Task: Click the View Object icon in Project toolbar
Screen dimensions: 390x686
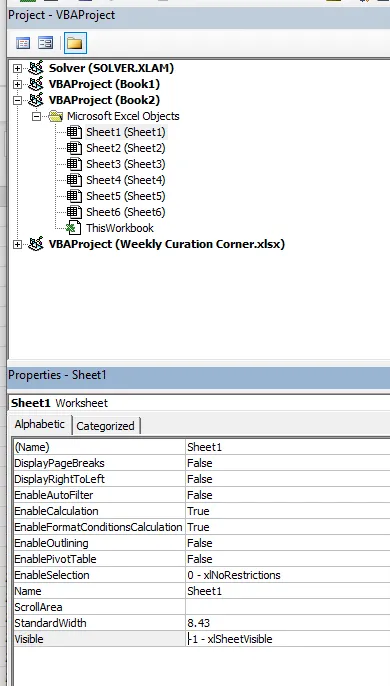Action: [x=45, y=43]
